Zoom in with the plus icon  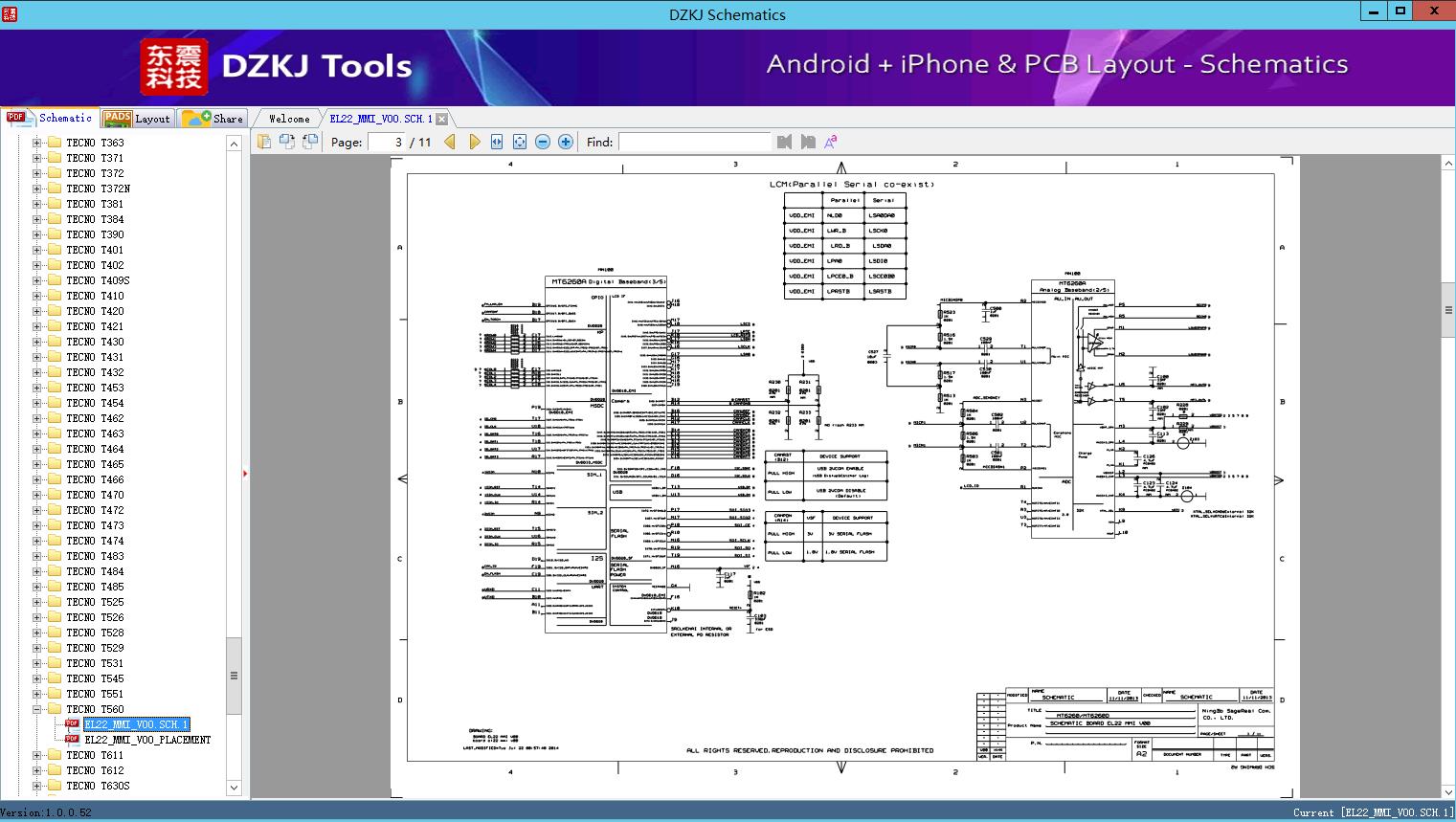[566, 142]
